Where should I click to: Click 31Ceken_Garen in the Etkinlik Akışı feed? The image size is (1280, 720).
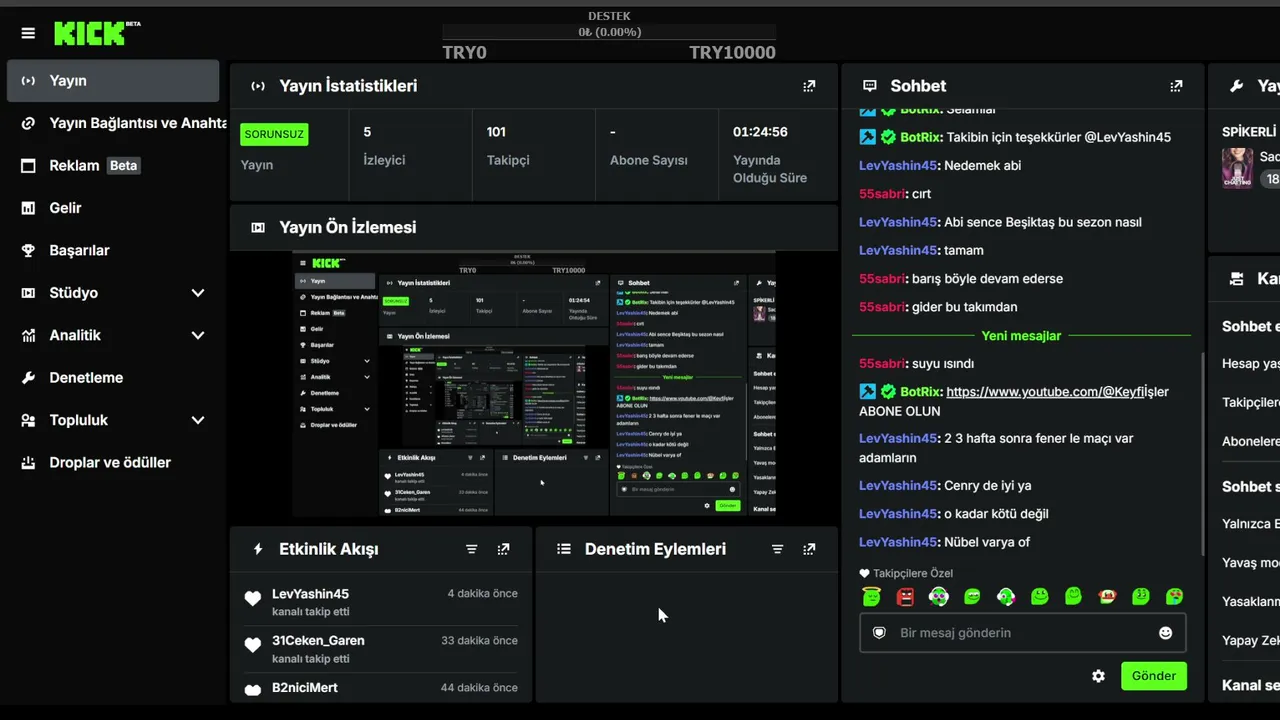(x=318, y=641)
